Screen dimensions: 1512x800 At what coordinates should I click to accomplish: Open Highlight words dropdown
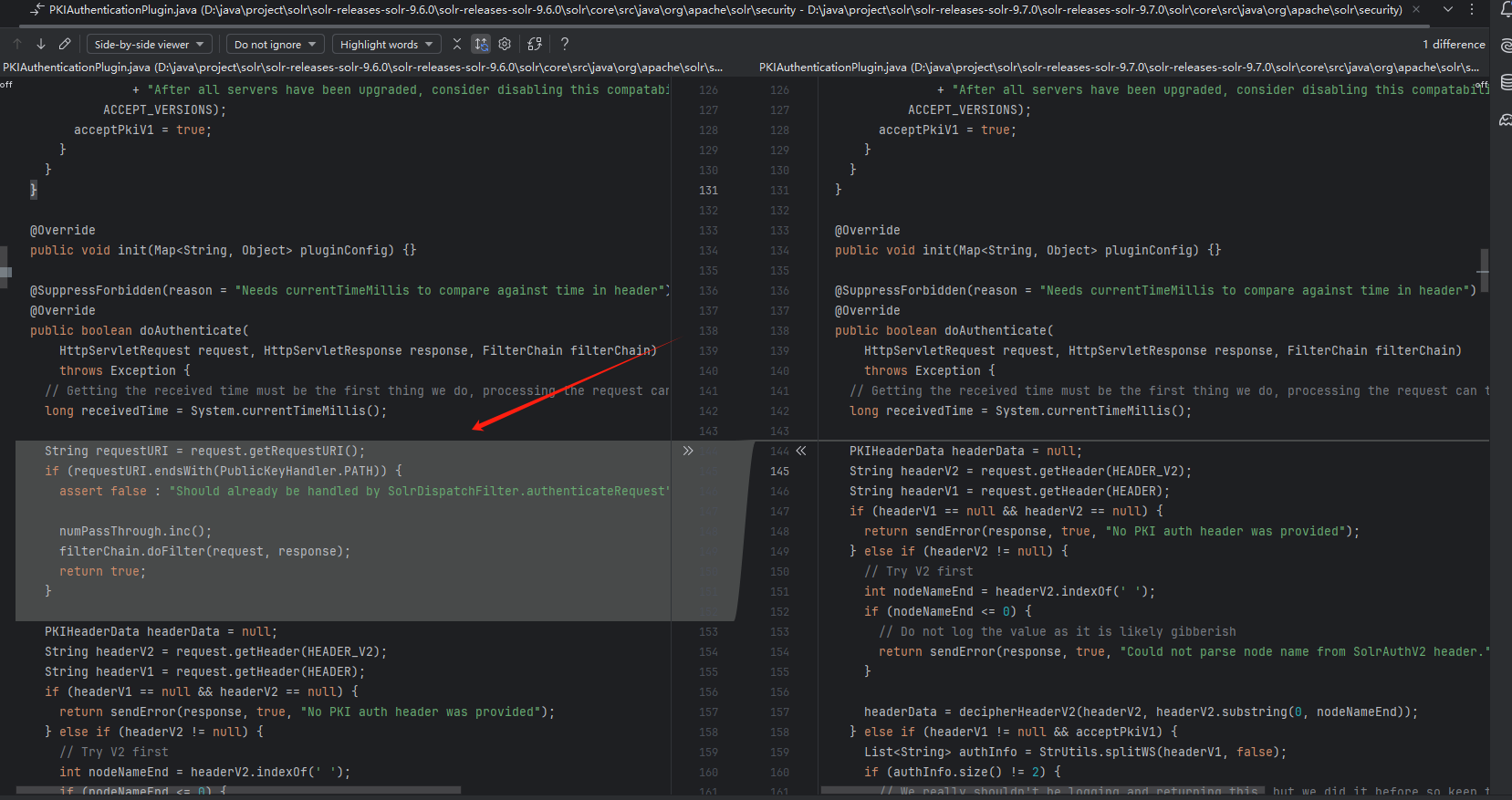pyautogui.click(x=386, y=44)
